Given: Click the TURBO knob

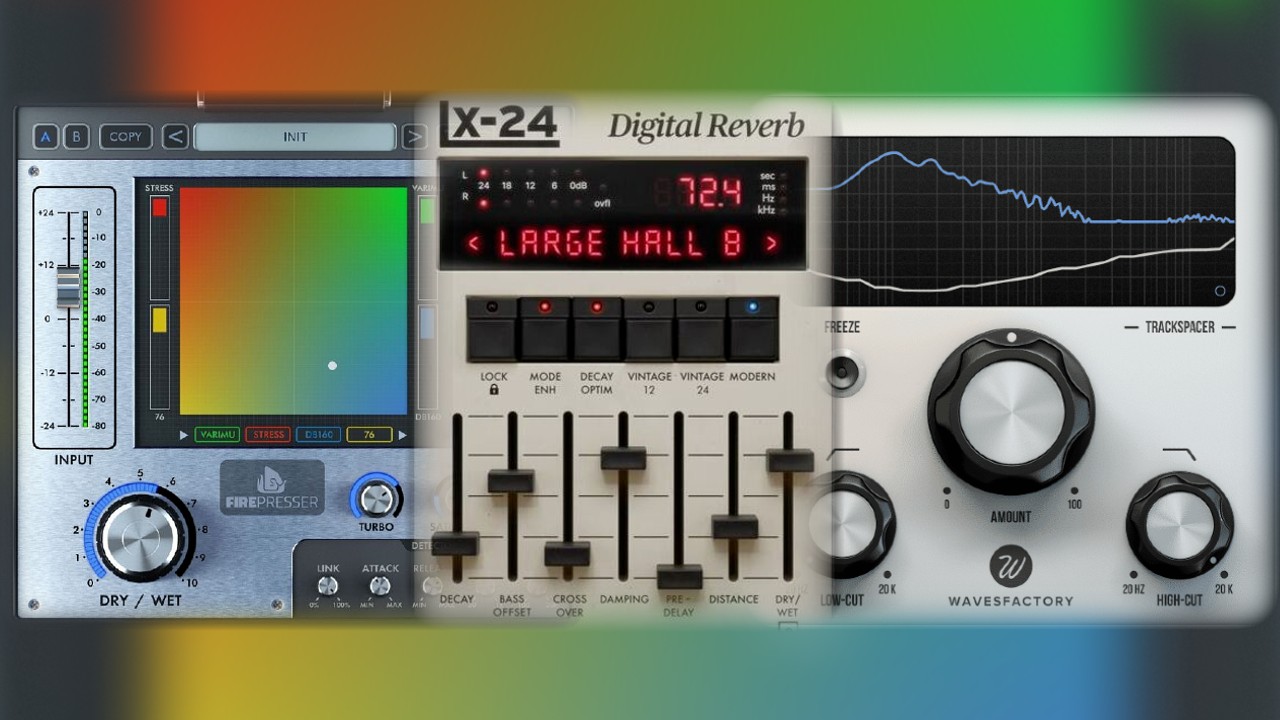Looking at the screenshot, I should [376, 497].
